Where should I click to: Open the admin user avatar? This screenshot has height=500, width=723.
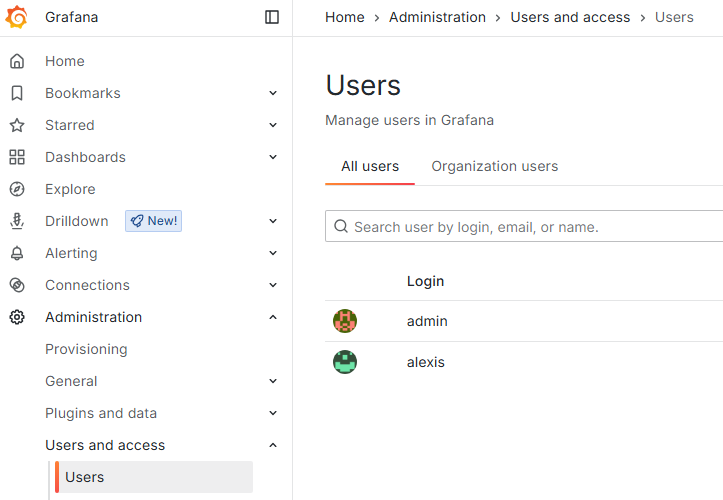345,321
